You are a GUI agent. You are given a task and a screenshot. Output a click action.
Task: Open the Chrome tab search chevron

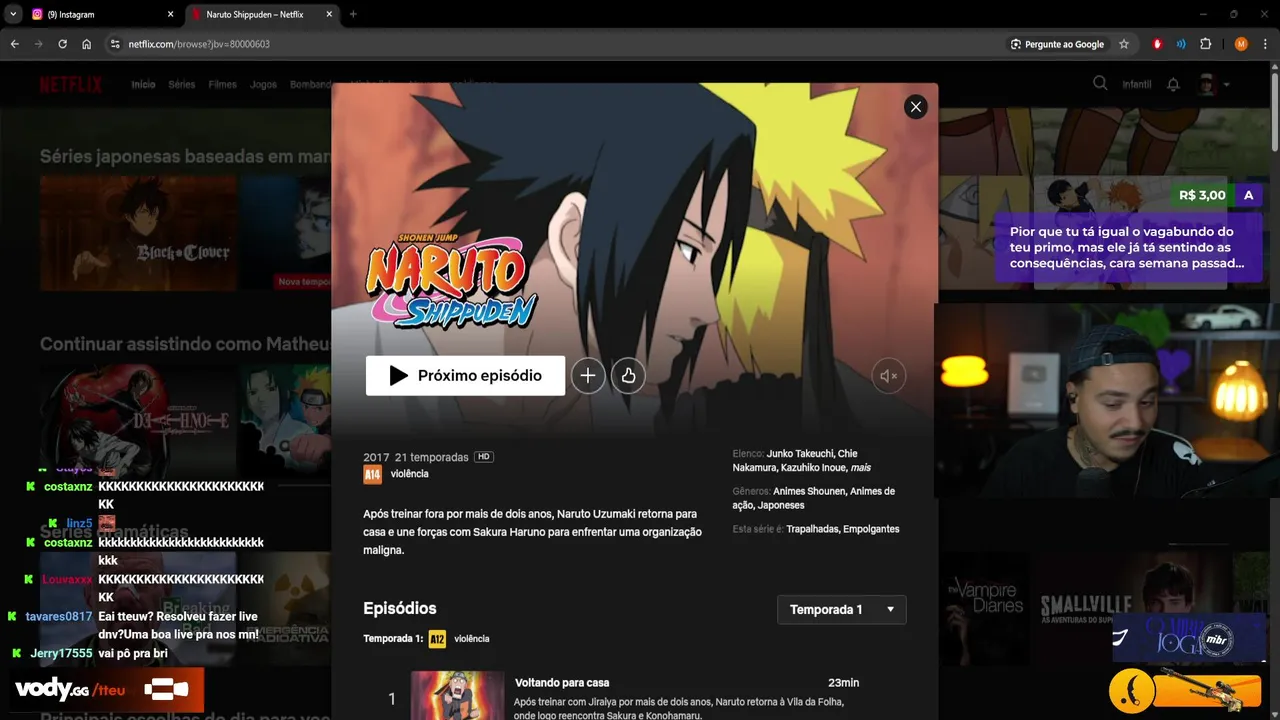point(12,15)
